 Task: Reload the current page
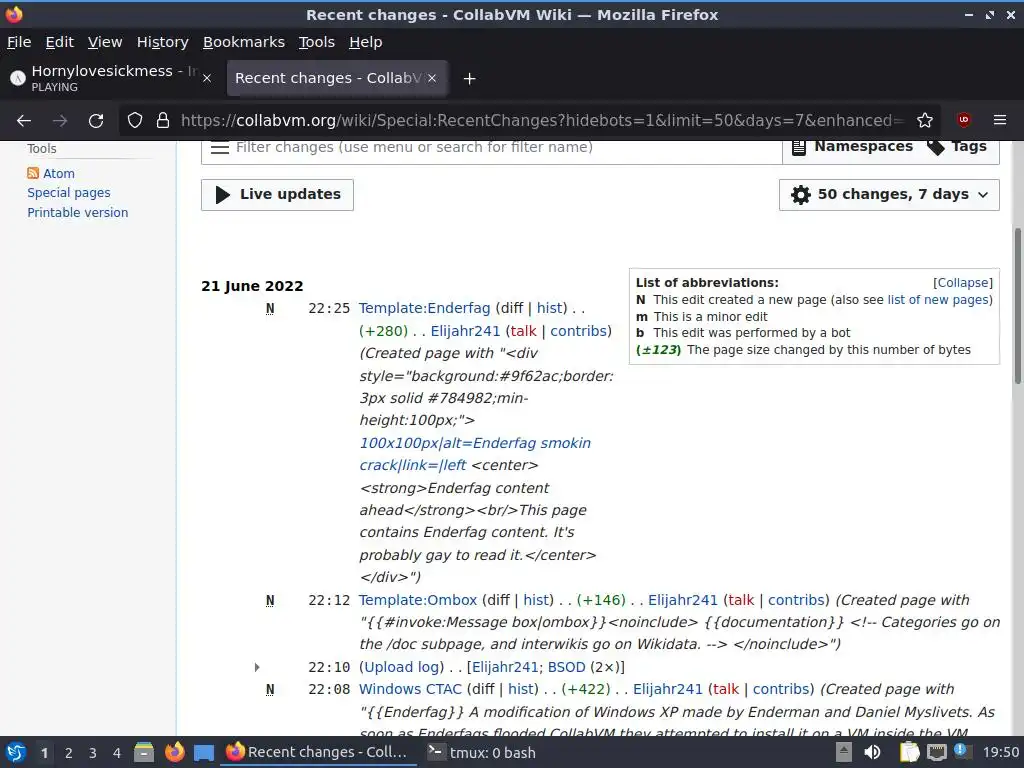(x=96, y=121)
